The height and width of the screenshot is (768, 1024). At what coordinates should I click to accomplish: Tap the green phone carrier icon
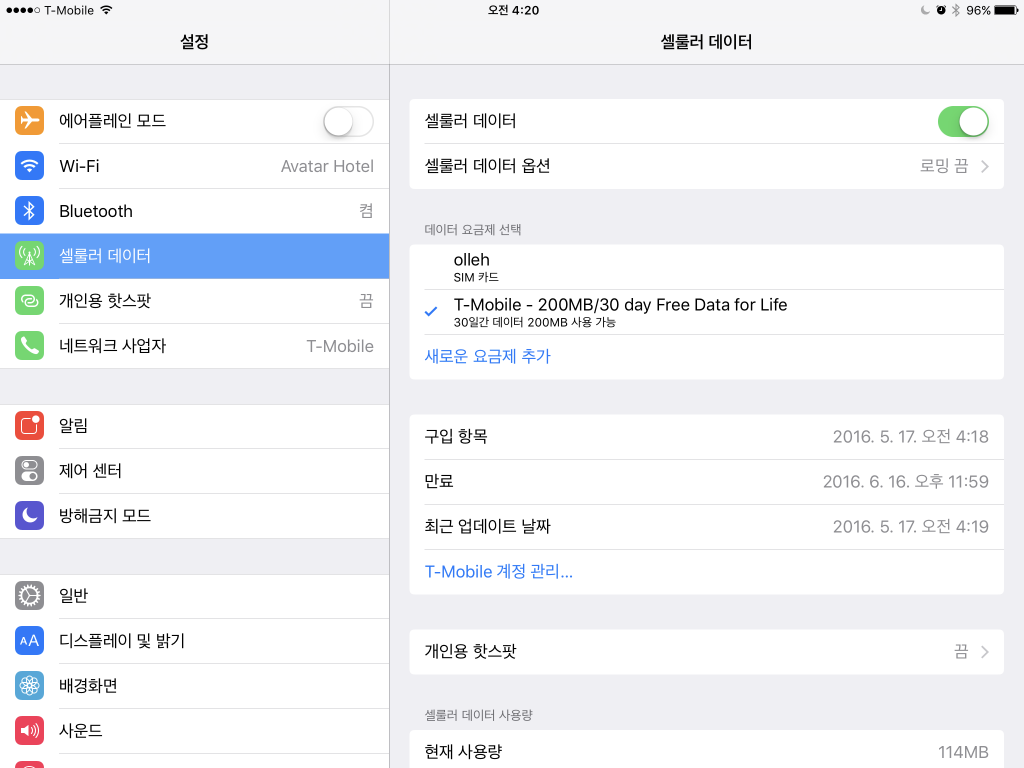[x=29, y=345]
